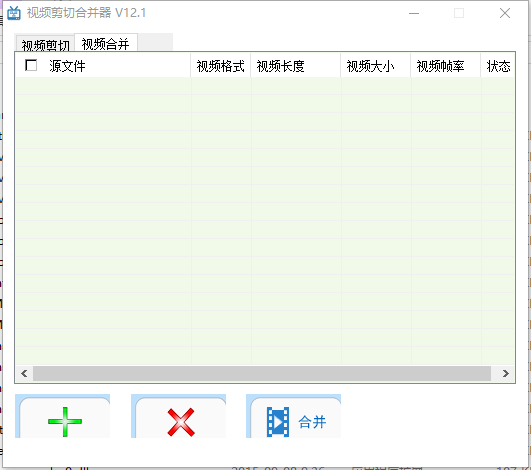Click the first empty row in file list

tap(265, 86)
